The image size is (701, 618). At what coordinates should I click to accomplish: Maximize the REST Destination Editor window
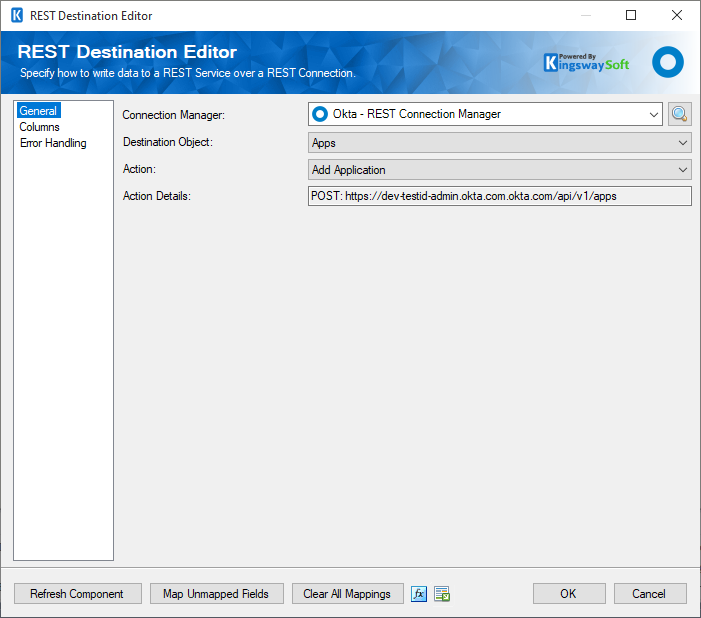point(631,15)
